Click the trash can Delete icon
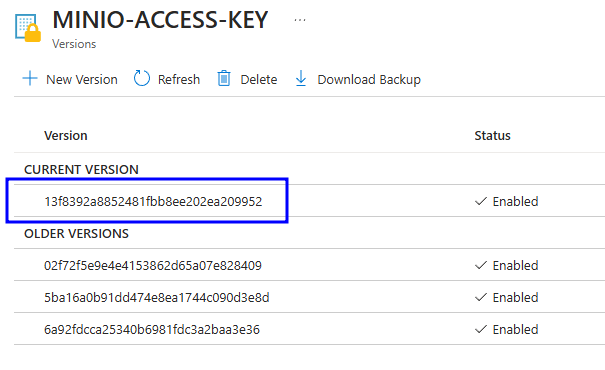This screenshot has width=605, height=370. pyautogui.click(x=224, y=78)
